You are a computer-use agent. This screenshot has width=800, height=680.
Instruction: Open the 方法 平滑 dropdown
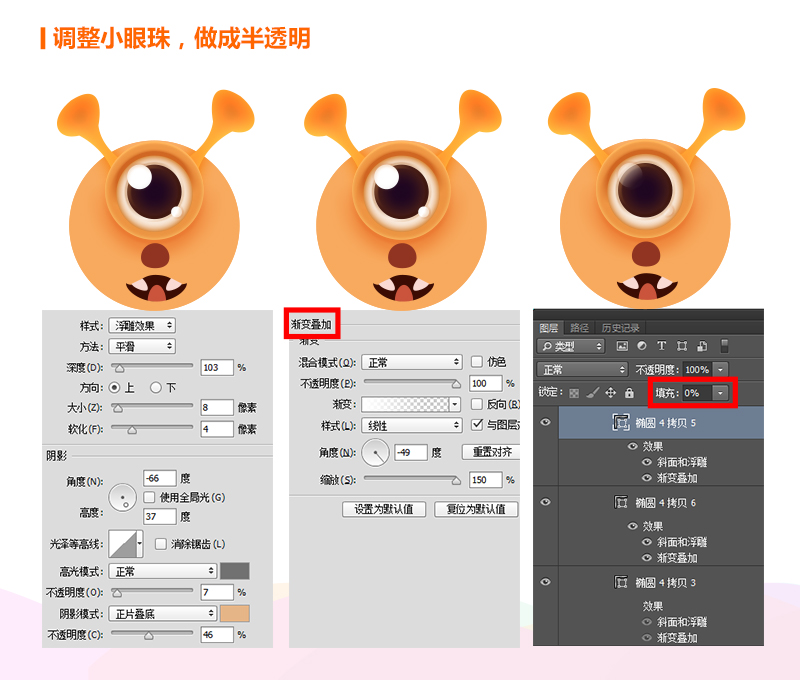pos(142,346)
